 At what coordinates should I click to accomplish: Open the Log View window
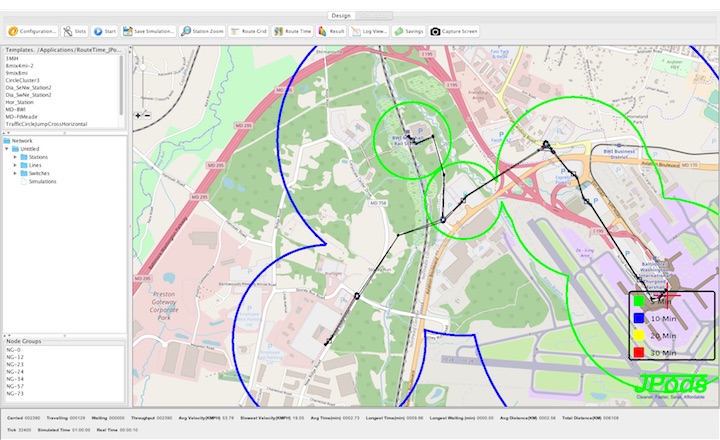click(369, 31)
